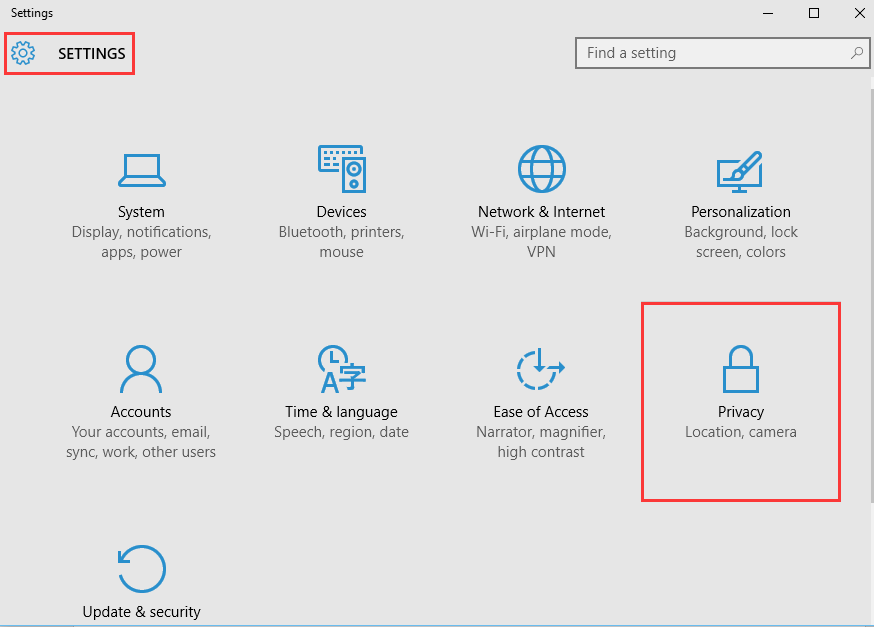Image resolution: width=874 pixels, height=627 pixels.
Task: Maximize the Settings window
Action: point(814,13)
